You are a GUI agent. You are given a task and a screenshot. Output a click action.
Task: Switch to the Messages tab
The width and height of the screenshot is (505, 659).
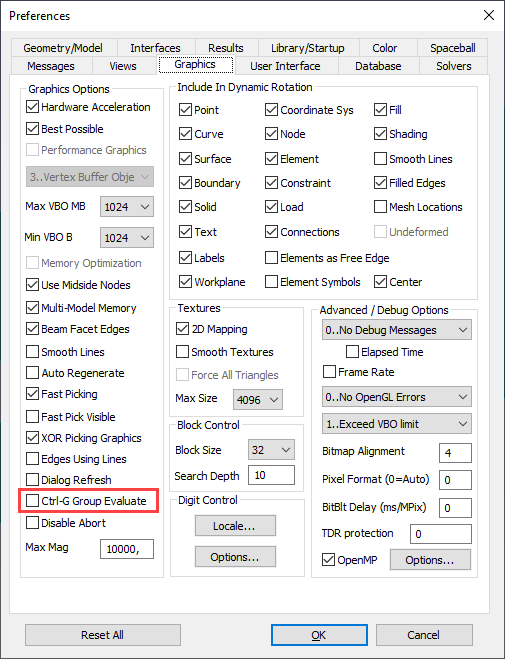click(51, 66)
